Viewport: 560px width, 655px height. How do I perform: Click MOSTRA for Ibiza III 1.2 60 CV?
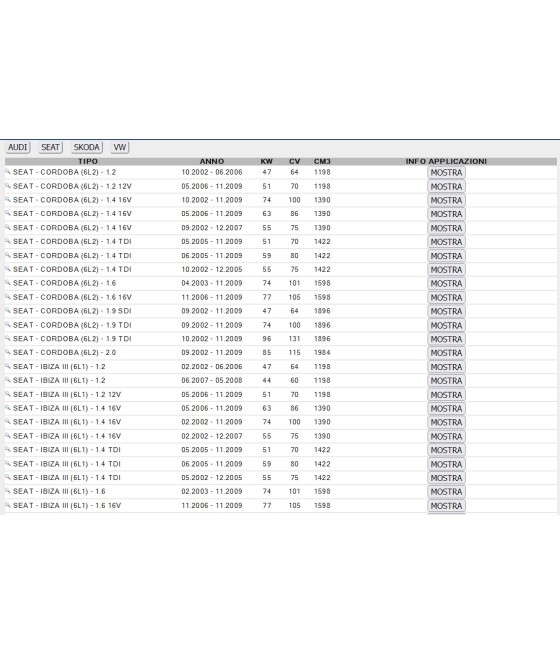pos(446,381)
